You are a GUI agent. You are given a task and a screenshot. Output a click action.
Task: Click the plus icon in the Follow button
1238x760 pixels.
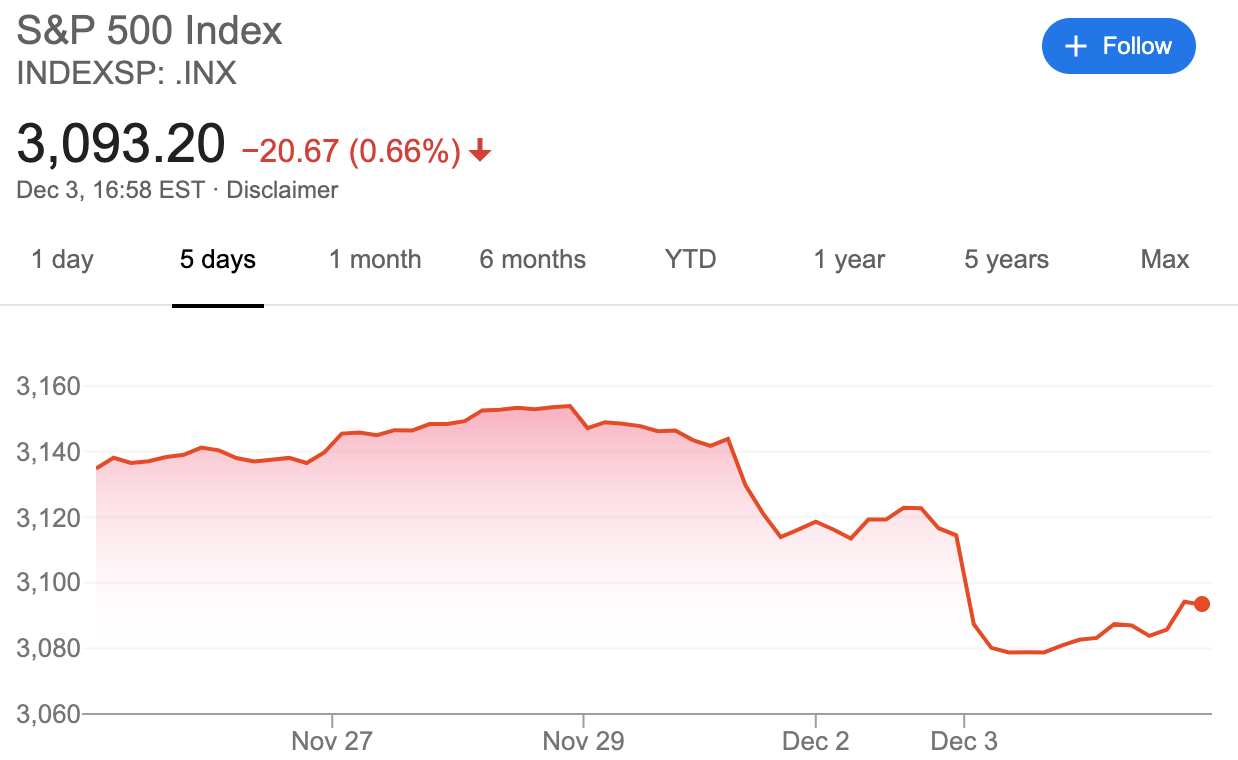pos(1076,46)
